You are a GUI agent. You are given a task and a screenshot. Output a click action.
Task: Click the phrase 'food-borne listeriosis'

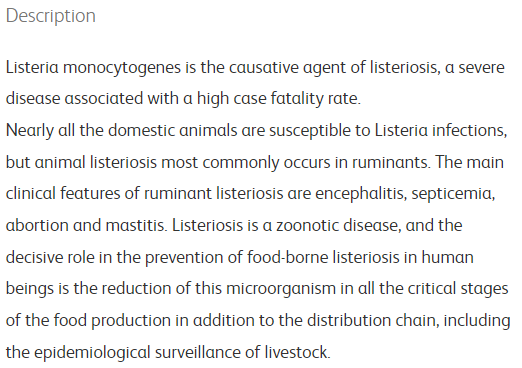(323, 257)
